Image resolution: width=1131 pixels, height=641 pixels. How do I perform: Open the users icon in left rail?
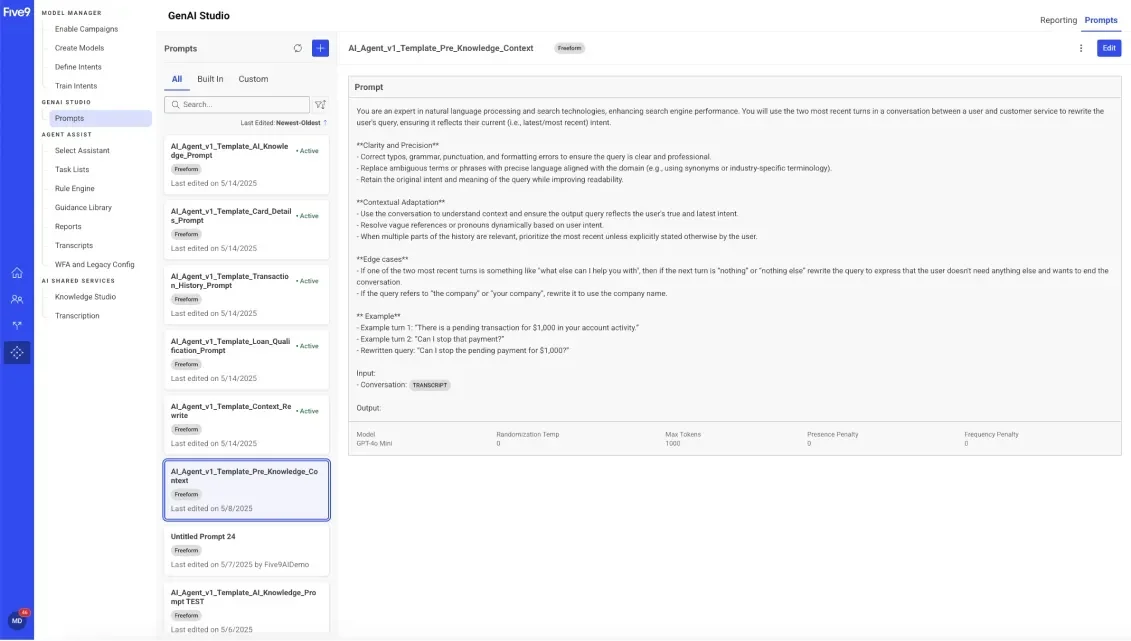tap(17, 299)
